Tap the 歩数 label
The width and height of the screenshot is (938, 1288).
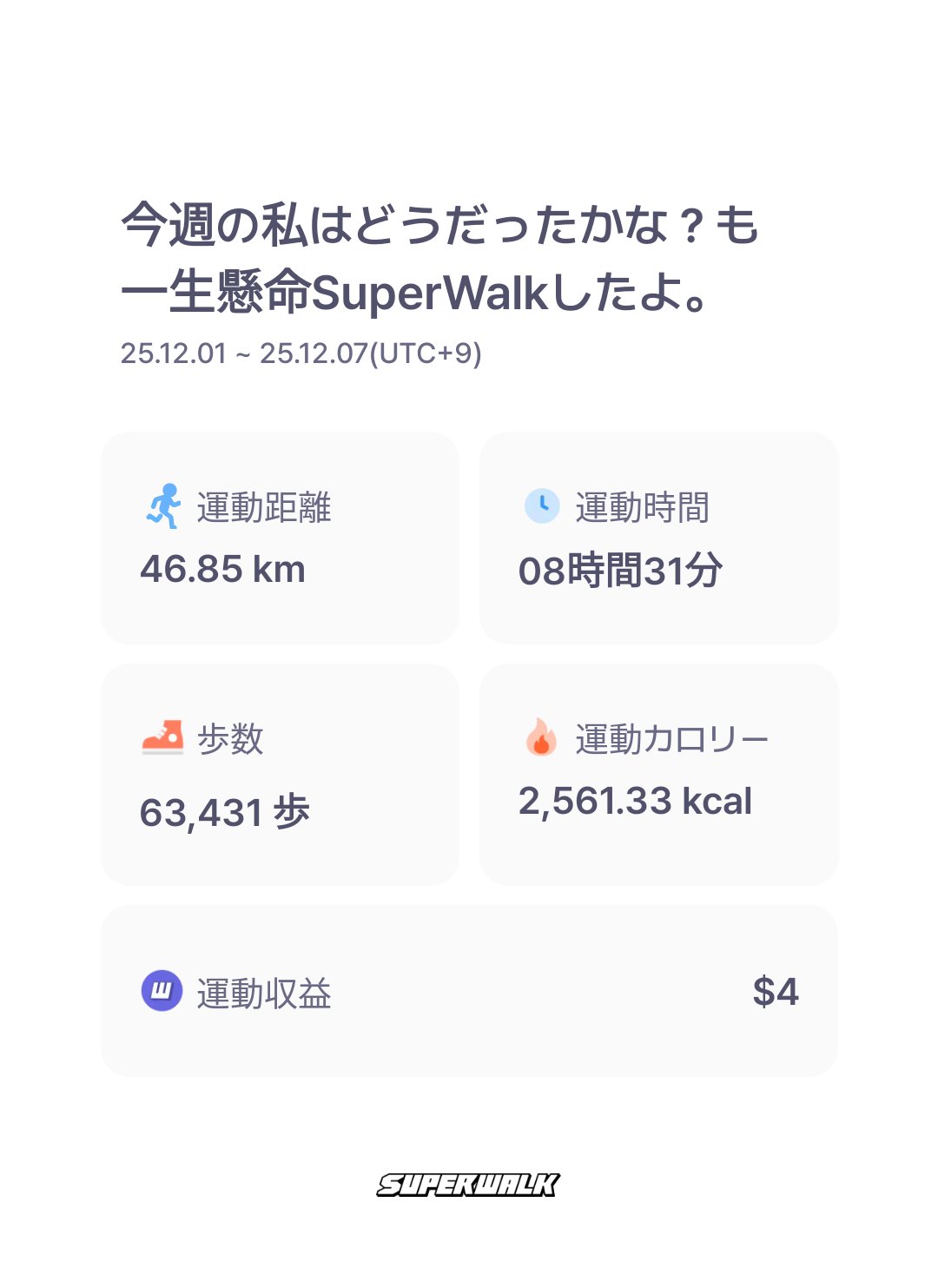(x=230, y=739)
